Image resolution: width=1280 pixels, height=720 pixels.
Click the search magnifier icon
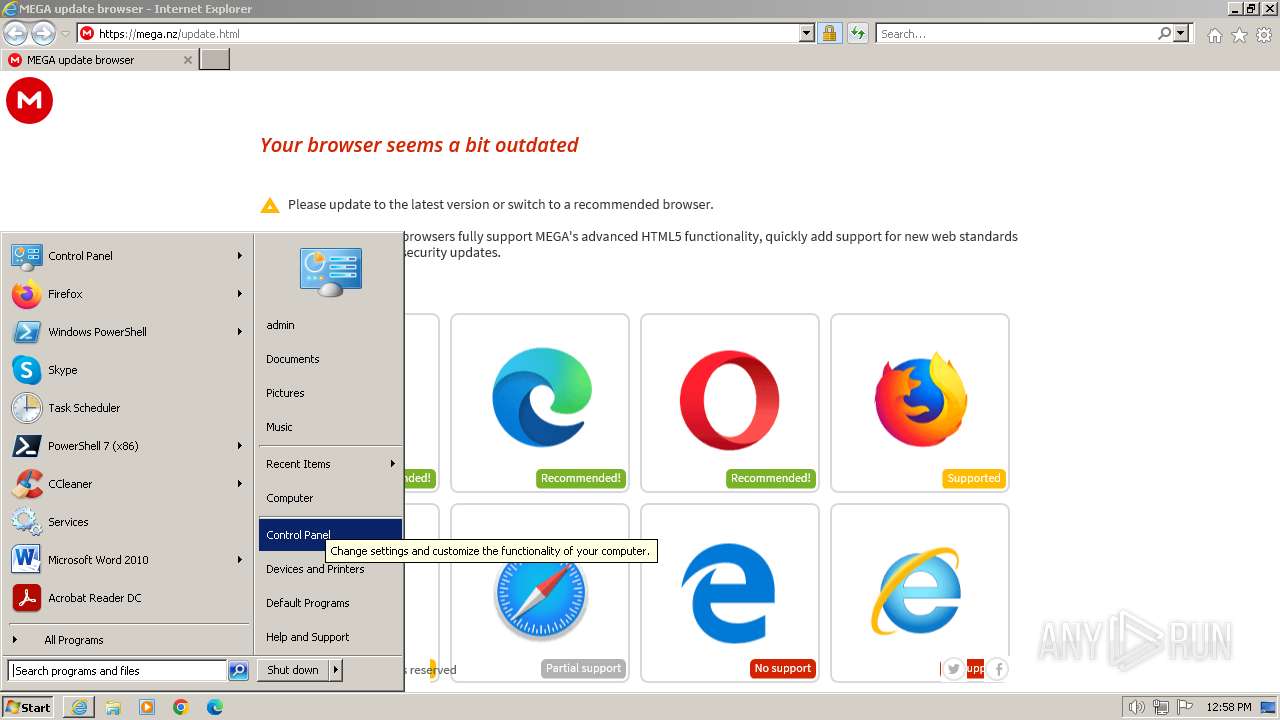click(x=1164, y=34)
